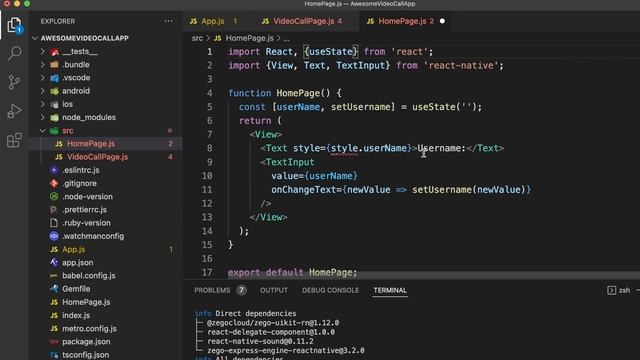640x360 pixels.
Task: Click the JS icon of VideoCallPage.js tab
Action: (265, 21)
